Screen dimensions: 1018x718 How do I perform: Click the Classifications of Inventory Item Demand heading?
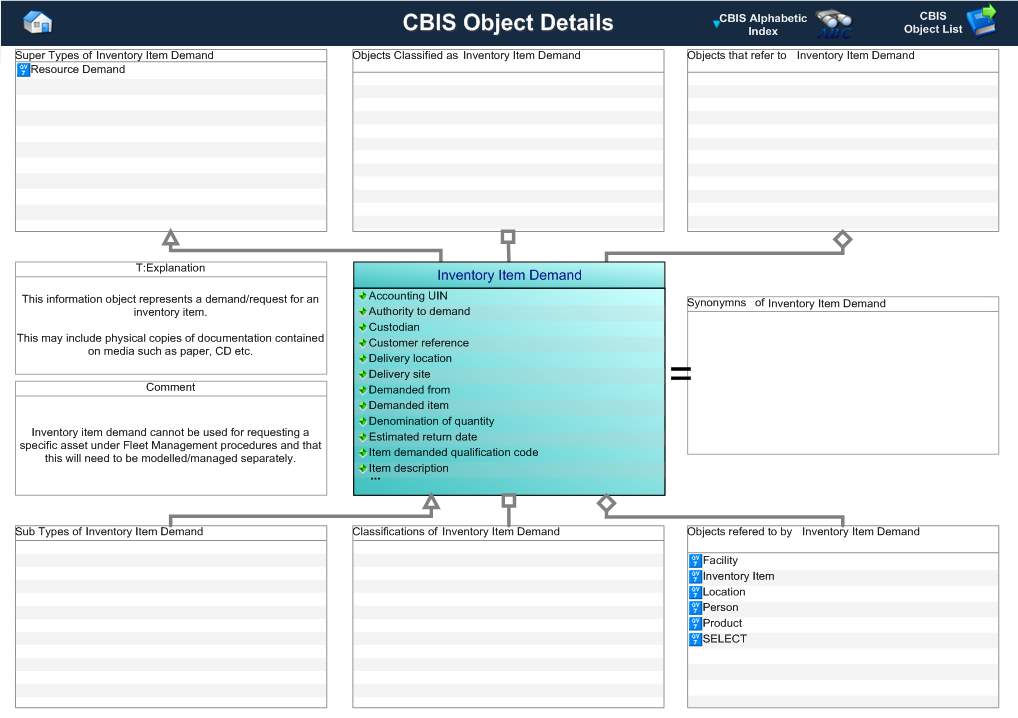pos(456,532)
